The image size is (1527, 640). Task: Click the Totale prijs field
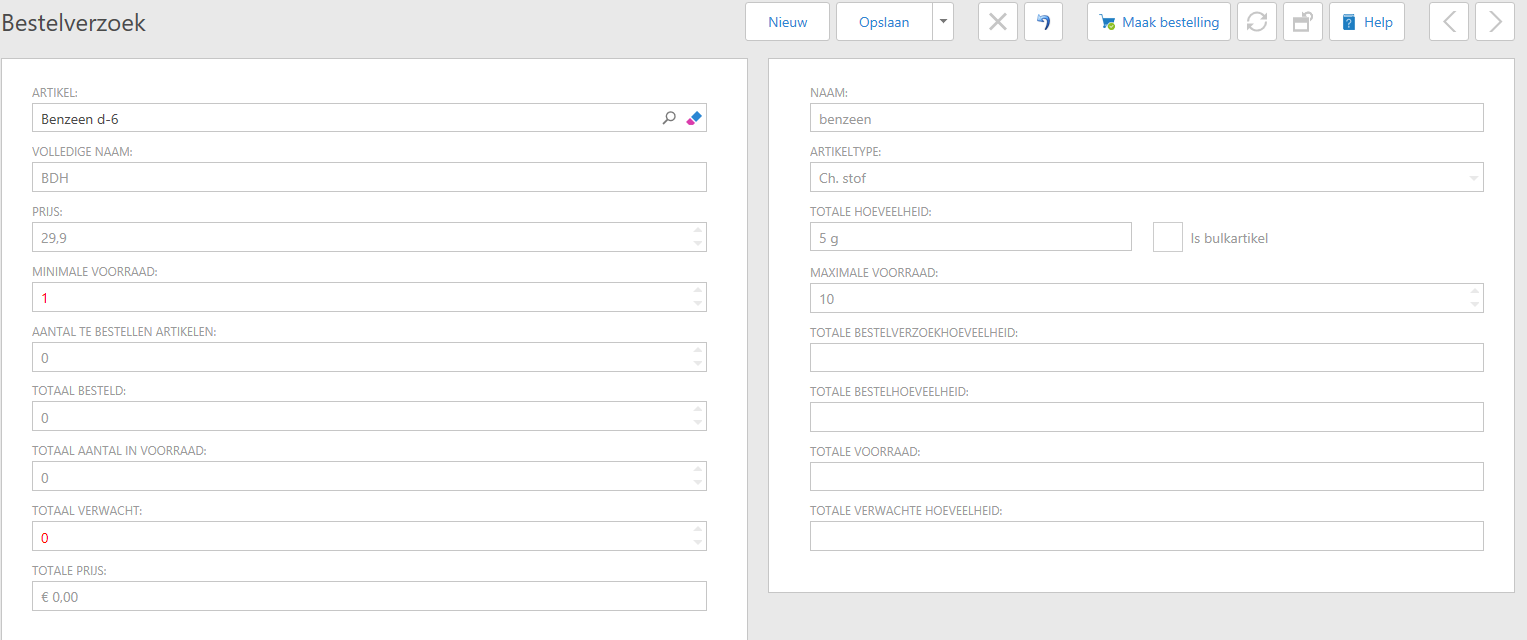(x=369, y=597)
